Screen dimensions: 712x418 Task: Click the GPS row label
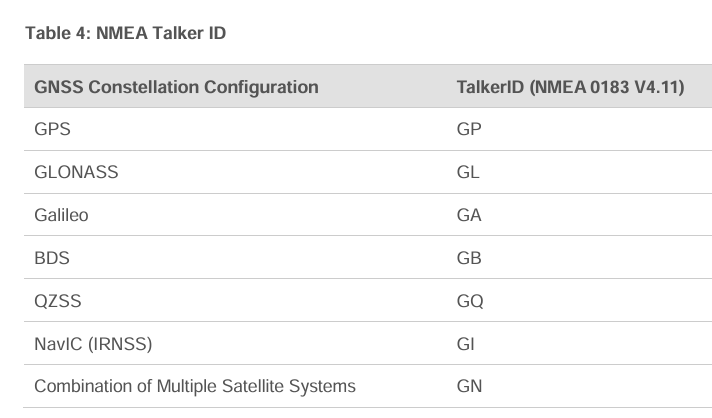point(52,129)
